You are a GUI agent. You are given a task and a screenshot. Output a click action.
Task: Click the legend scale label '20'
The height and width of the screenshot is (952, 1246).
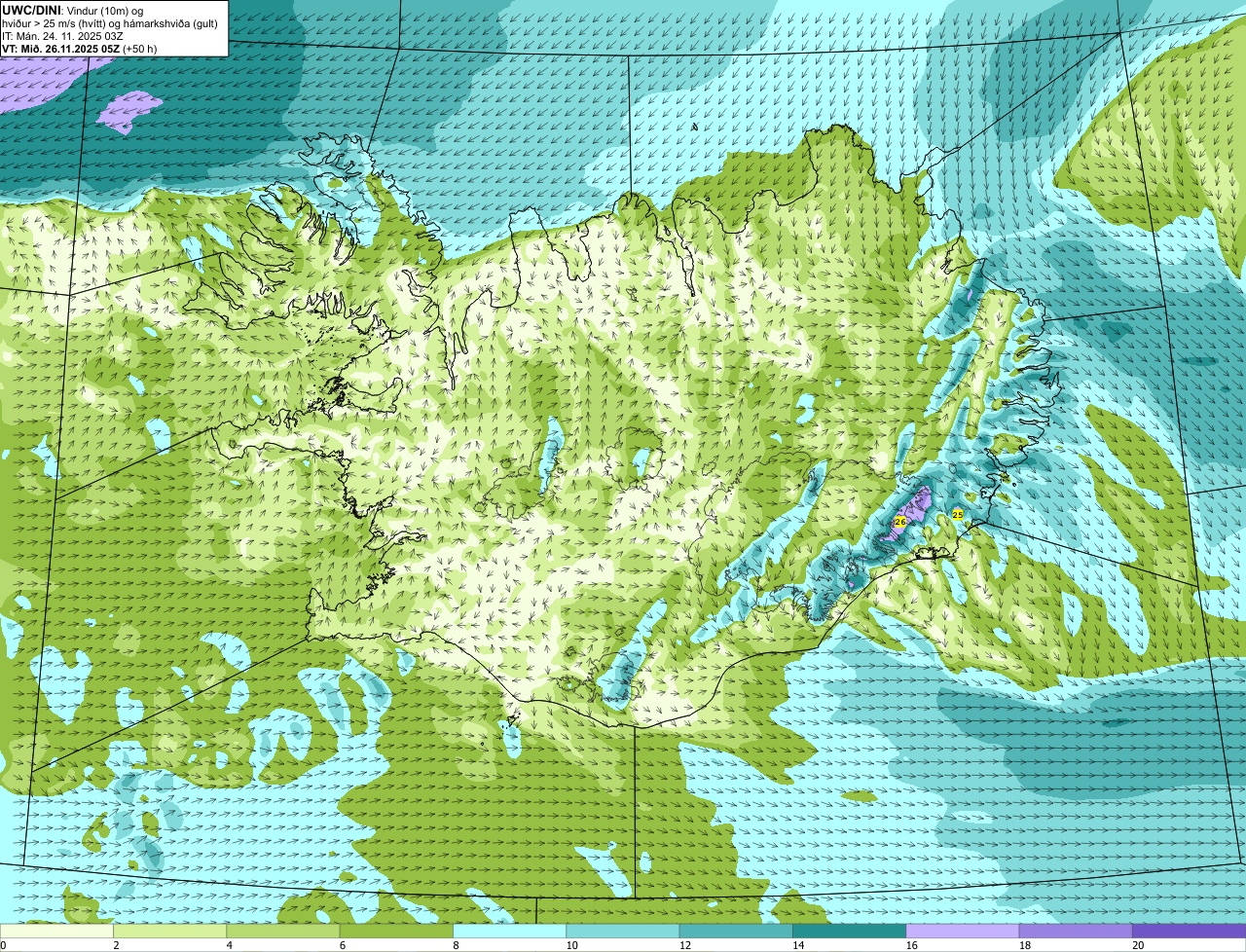1138,945
